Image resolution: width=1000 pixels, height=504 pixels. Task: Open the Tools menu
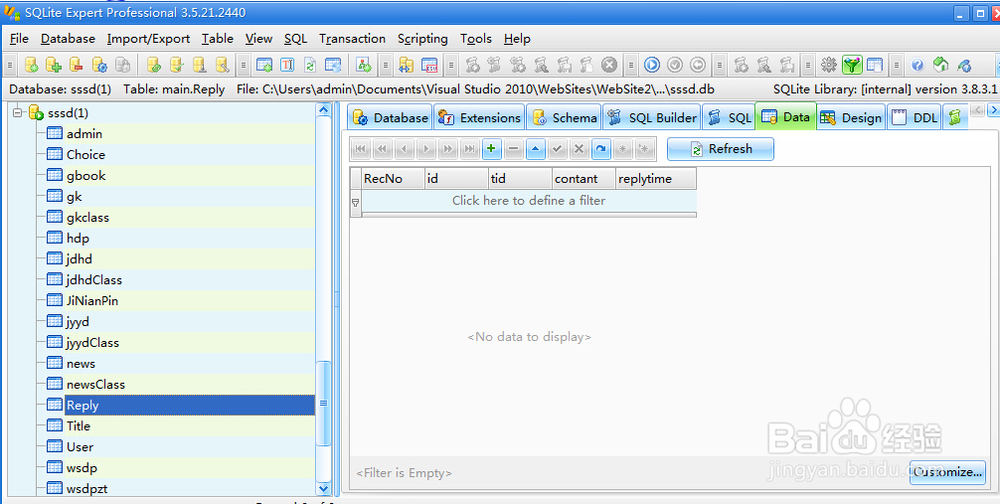[476, 39]
